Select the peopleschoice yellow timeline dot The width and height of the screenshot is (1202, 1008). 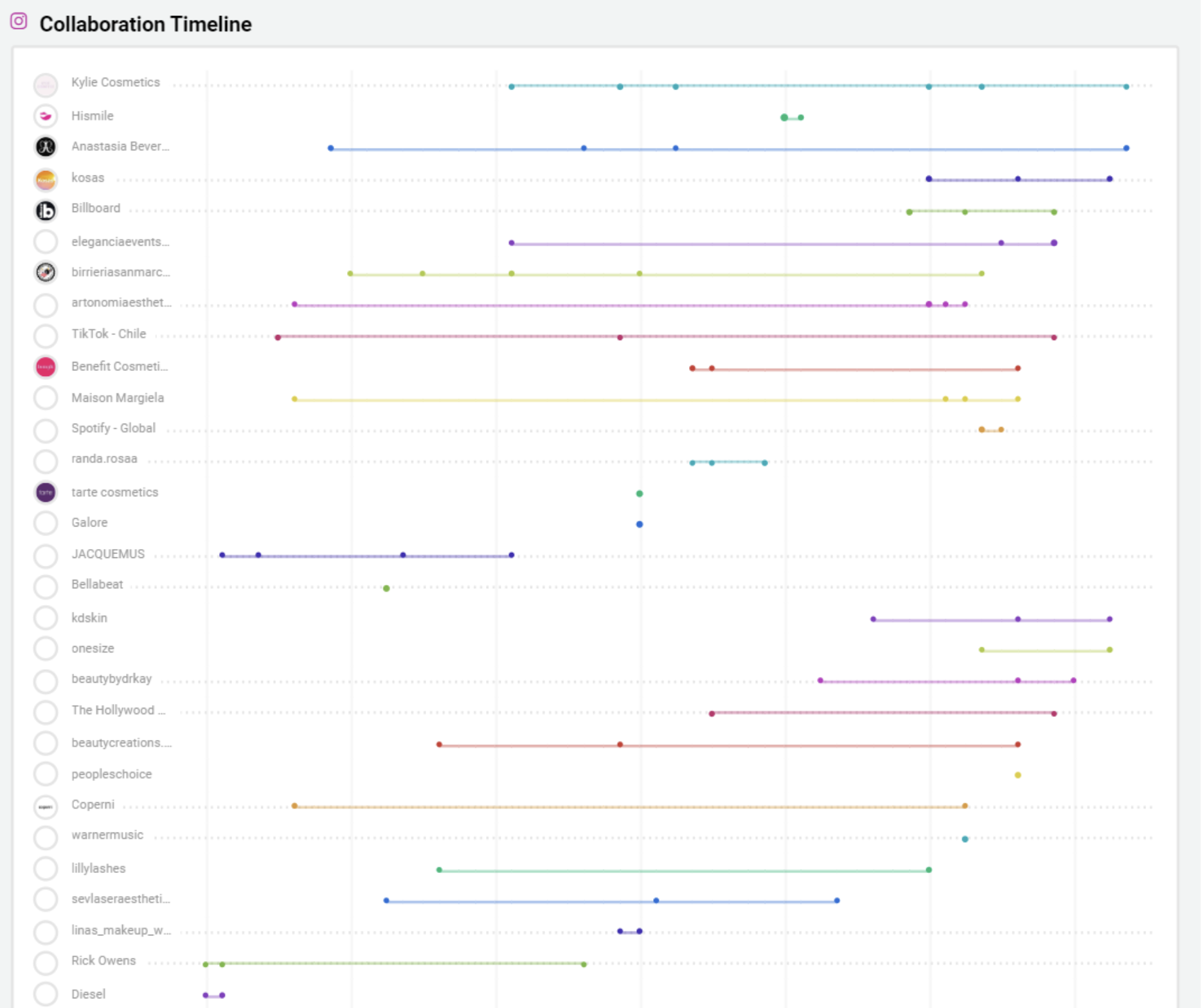pos(1018,775)
